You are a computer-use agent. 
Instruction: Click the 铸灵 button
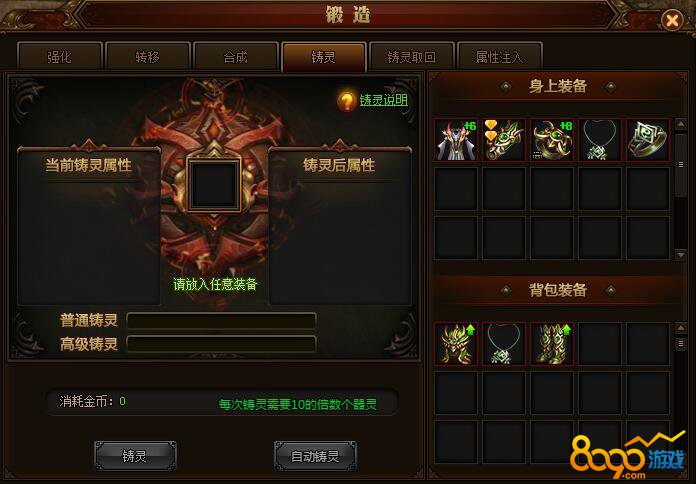135,456
